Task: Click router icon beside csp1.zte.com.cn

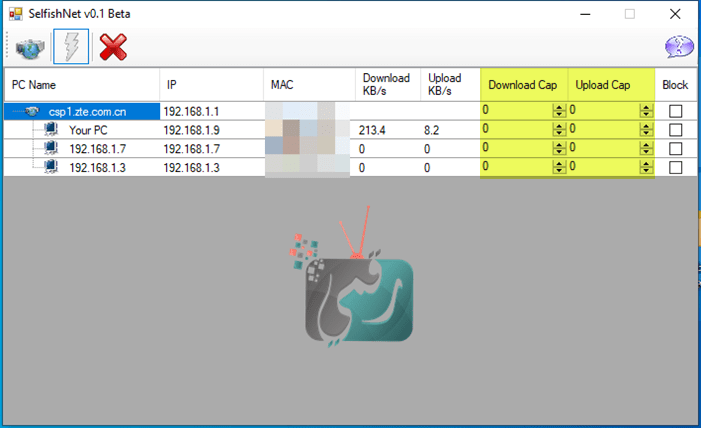Action: 32,111
